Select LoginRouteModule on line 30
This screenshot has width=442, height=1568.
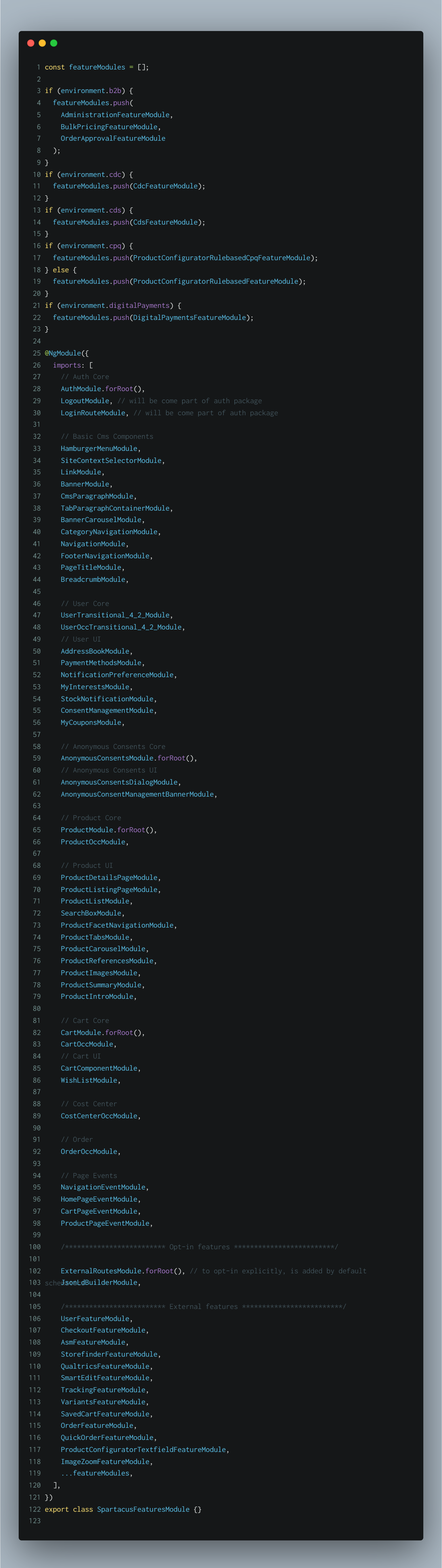pyautogui.click(x=93, y=413)
